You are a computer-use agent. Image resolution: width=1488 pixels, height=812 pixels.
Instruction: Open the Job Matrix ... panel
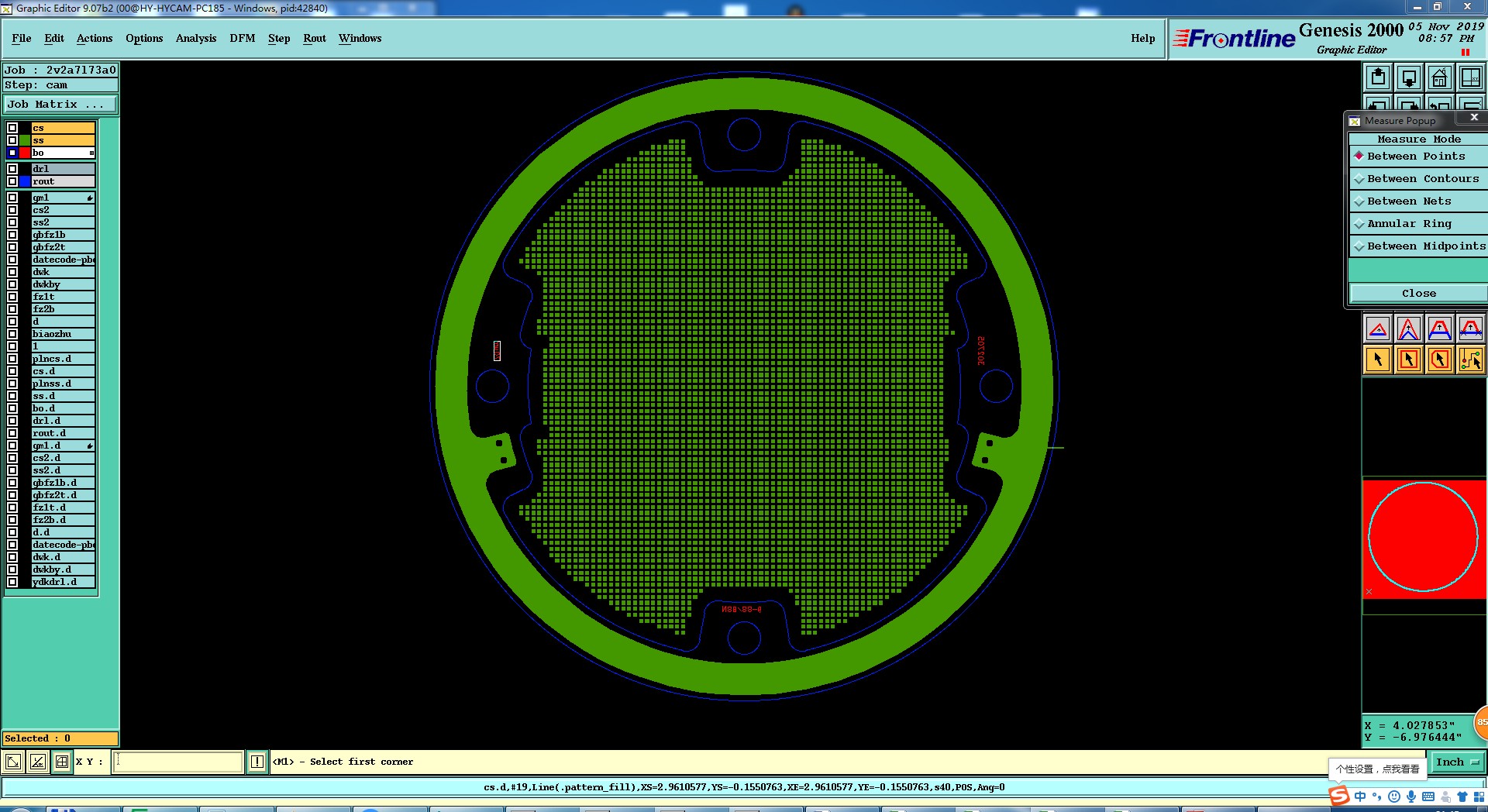tap(60, 104)
